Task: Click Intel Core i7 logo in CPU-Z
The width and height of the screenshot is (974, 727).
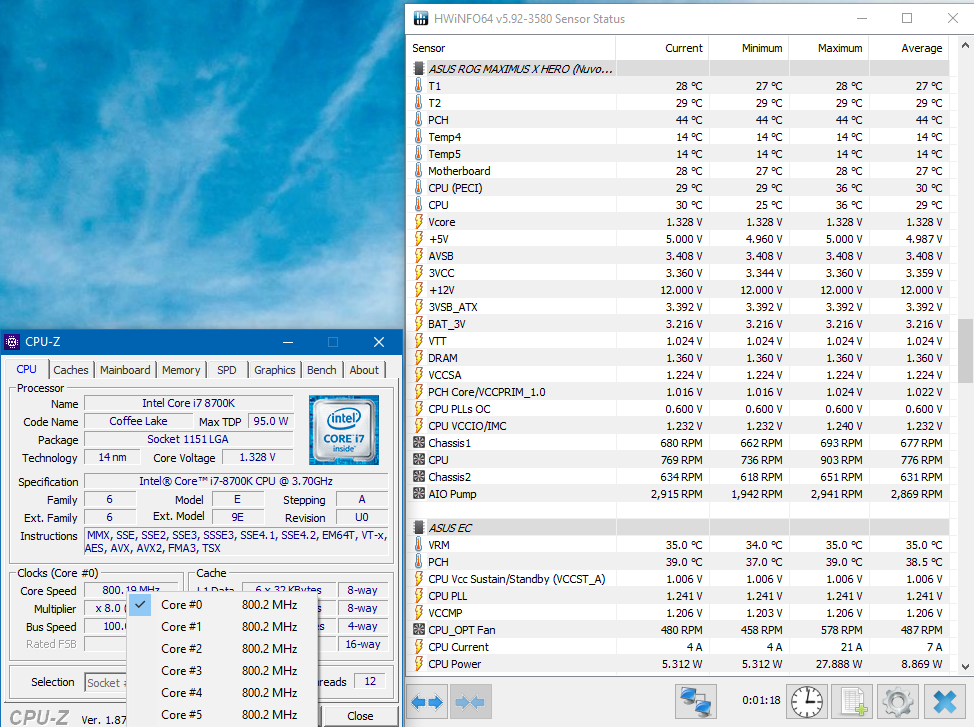Action: click(344, 430)
